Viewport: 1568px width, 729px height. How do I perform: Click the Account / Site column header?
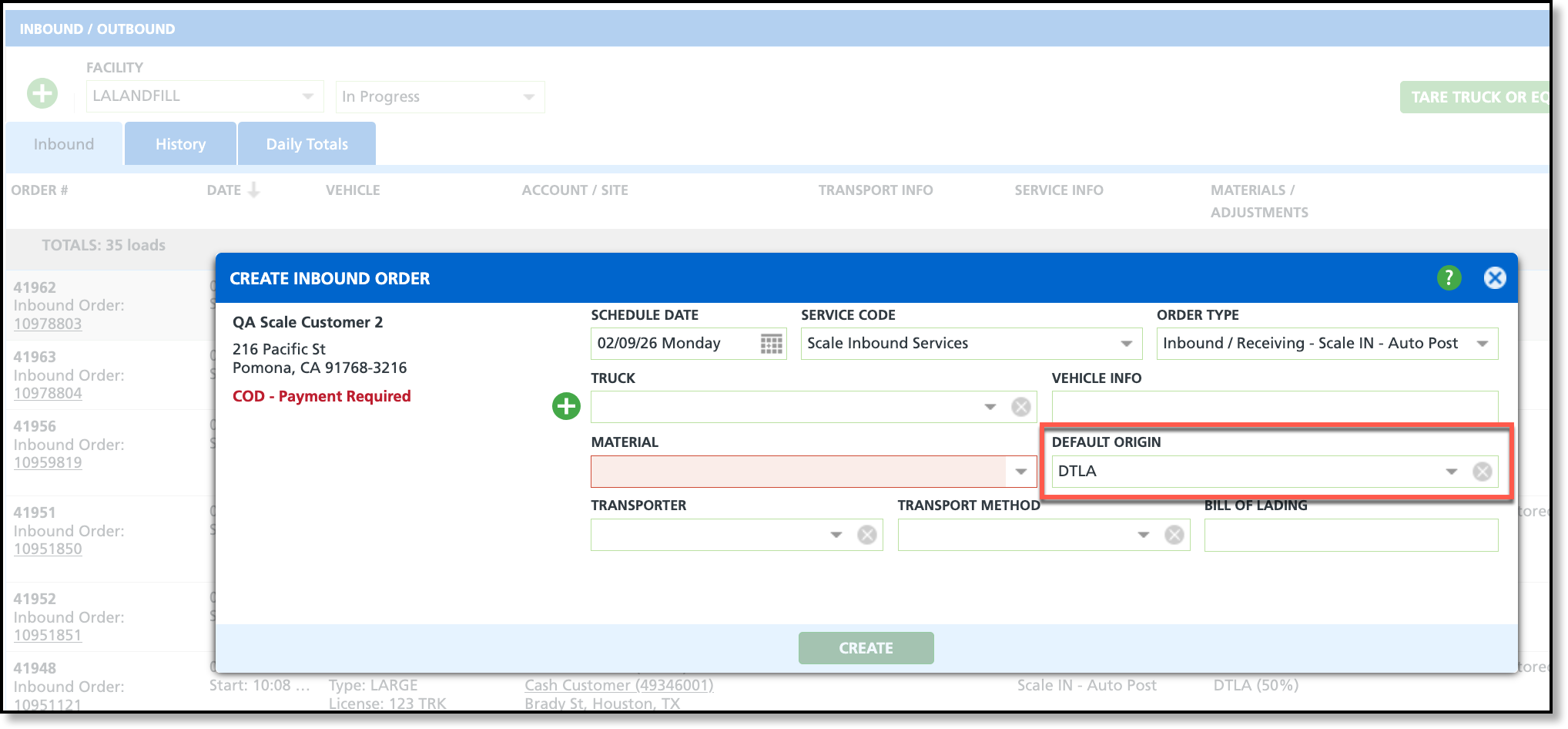(x=575, y=190)
